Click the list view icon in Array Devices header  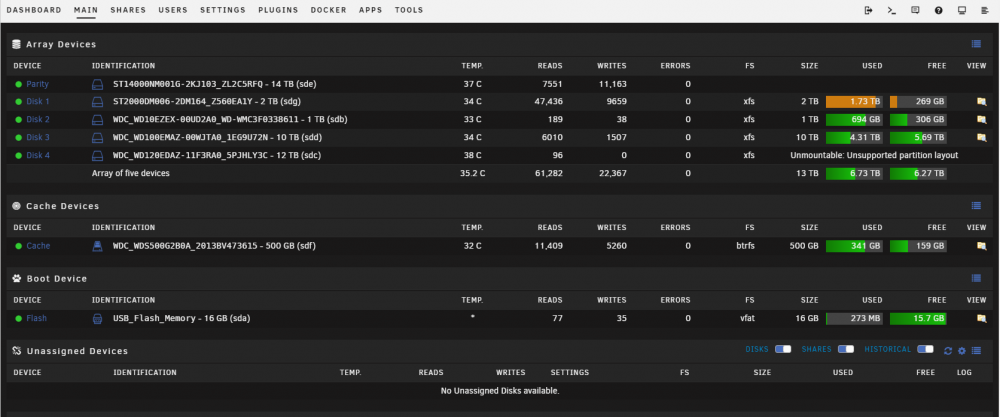(976, 44)
